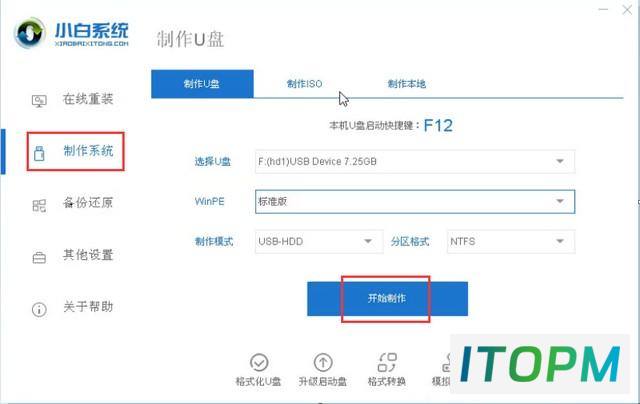
Task: Switch to the 制作本地 tab
Action: pyautogui.click(x=407, y=84)
